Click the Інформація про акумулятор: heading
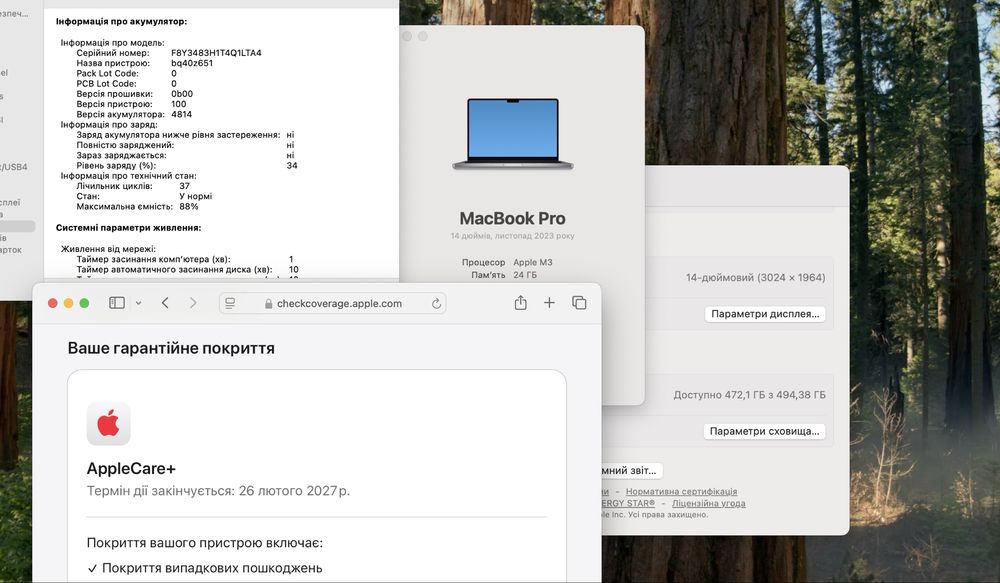The width and height of the screenshot is (1000, 583). click(121, 21)
